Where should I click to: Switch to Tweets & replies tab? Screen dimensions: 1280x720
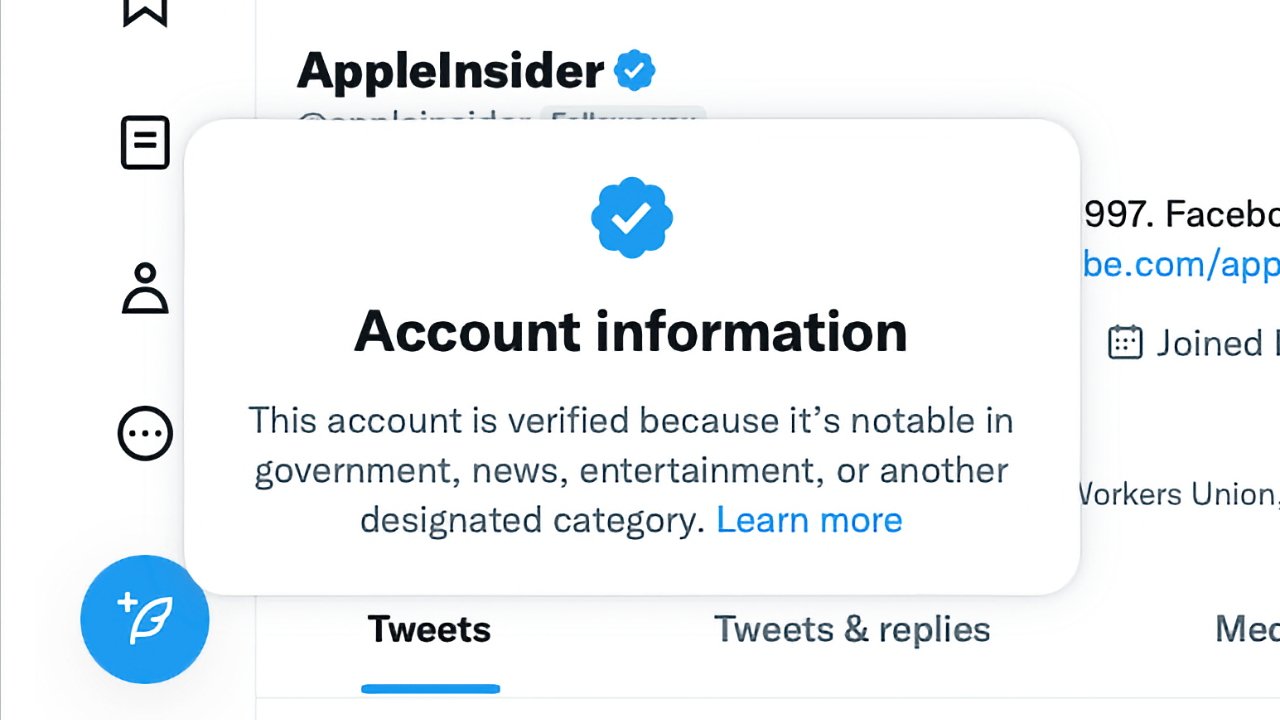[x=852, y=629]
